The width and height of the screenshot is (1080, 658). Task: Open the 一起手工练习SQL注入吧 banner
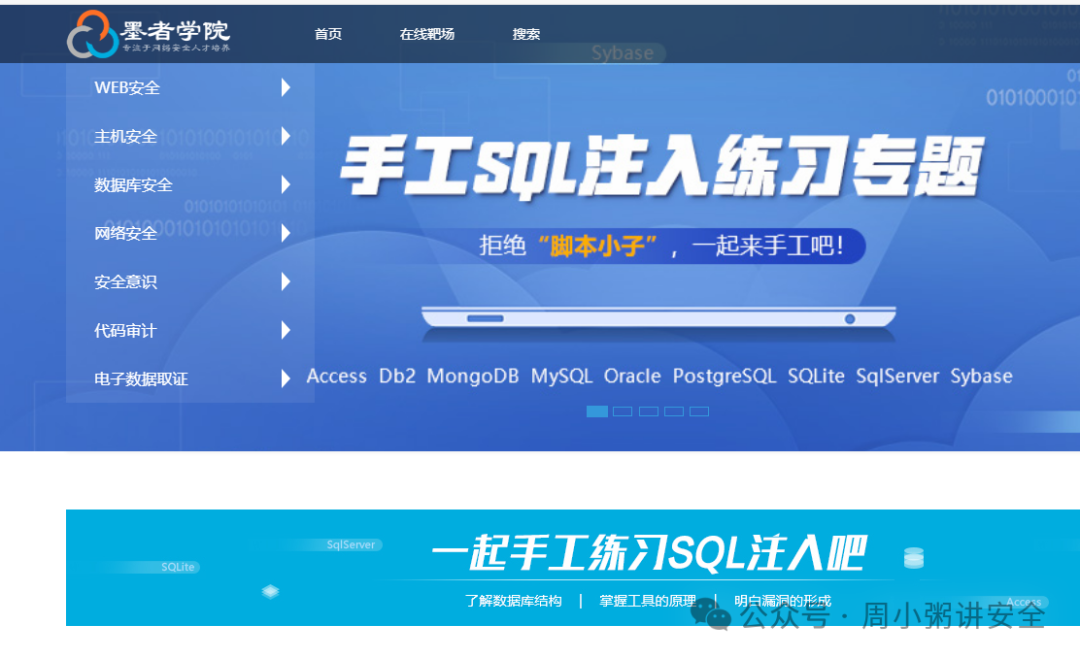click(572, 568)
